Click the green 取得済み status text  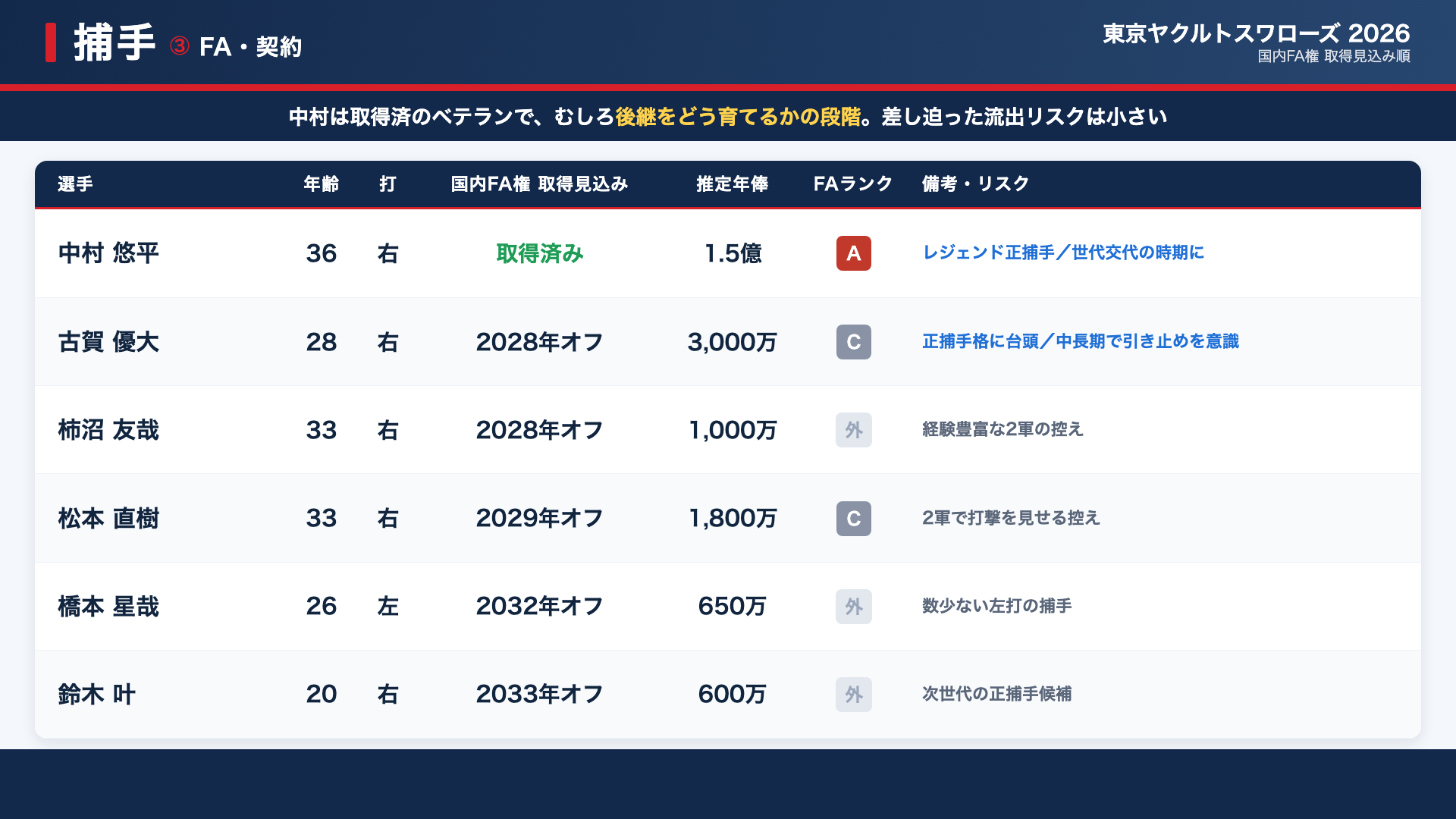(x=539, y=253)
